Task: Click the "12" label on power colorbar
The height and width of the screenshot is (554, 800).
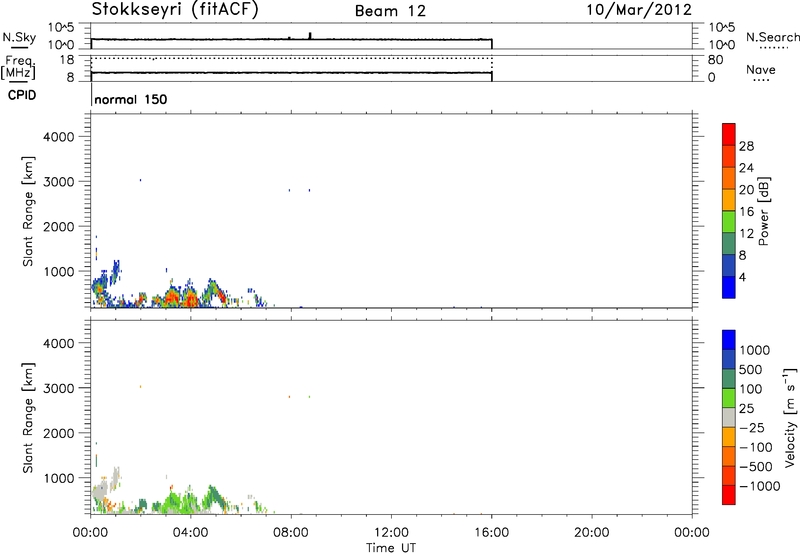Action: pos(746,234)
